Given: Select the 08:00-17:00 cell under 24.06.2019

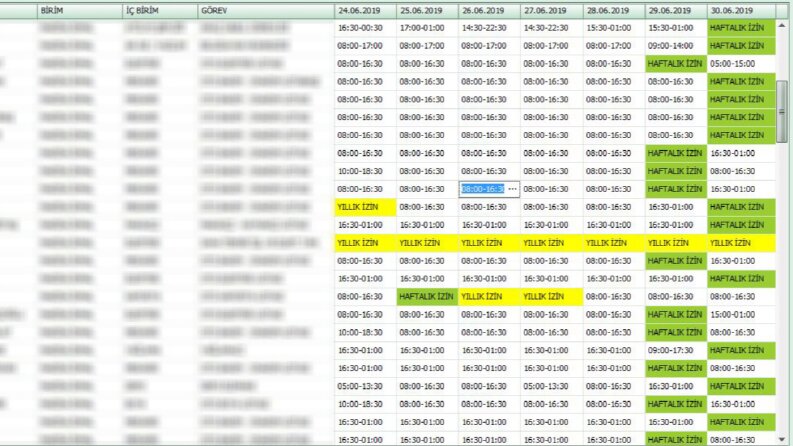Looking at the screenshot, I should (x=365, y=46).
